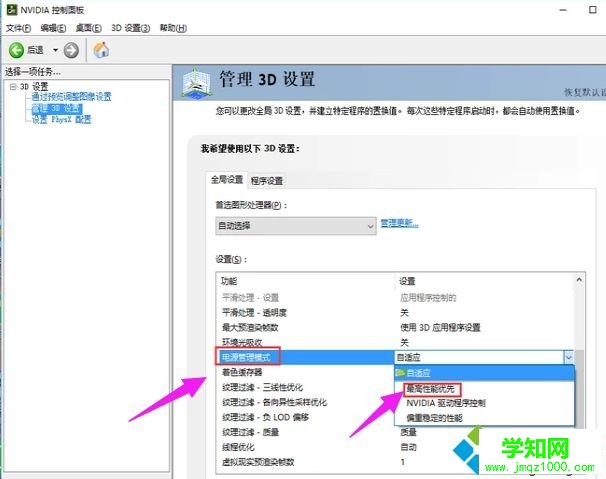Open the 帮助(H) menu
Image resolution: width=606 pixels, height=479 pixels.
173,28
